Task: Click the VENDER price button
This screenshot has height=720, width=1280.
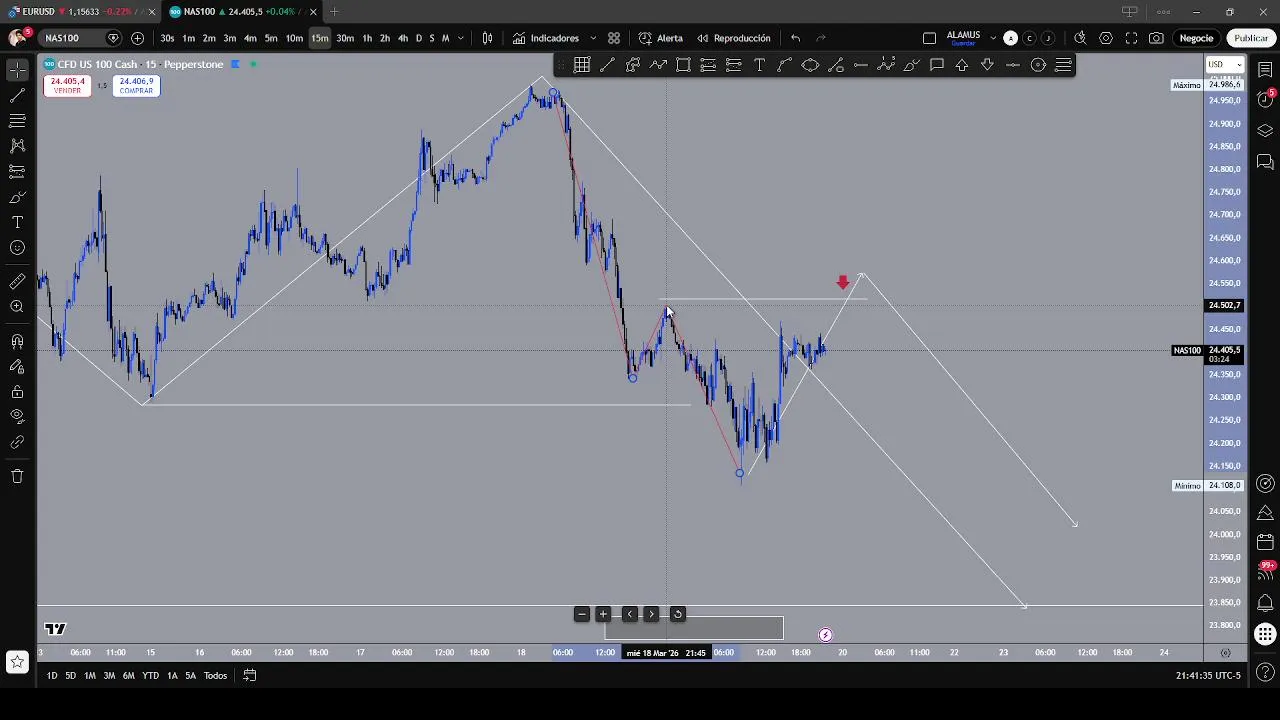Action: tap(67, 86)
